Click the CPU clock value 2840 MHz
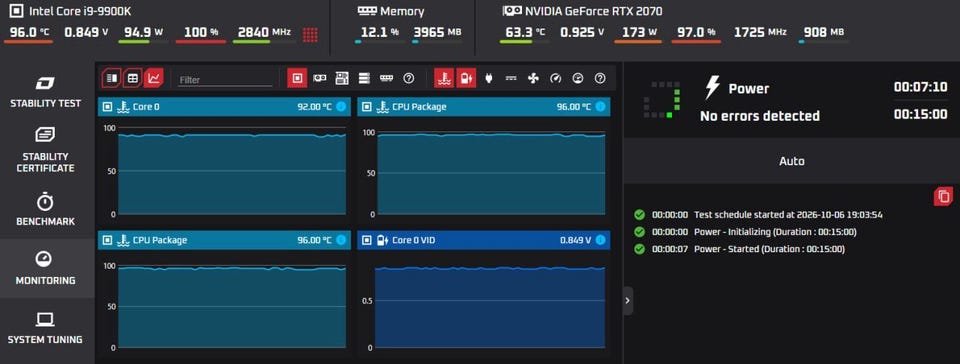Image resolution: width=960 pixels, height=364 pixels. point(264,32)
